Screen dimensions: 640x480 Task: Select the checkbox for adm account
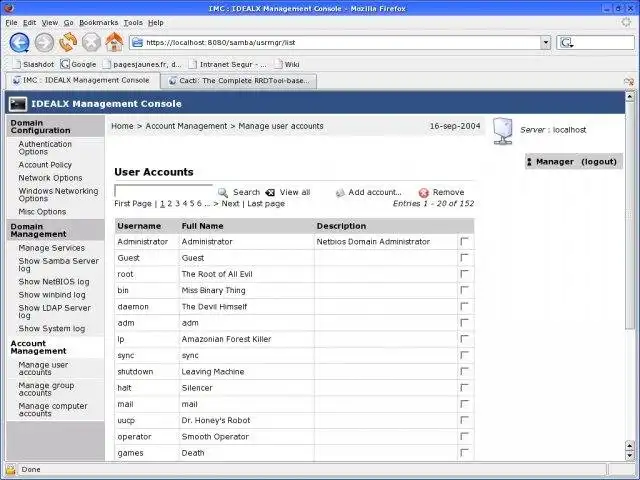point(464,322)
